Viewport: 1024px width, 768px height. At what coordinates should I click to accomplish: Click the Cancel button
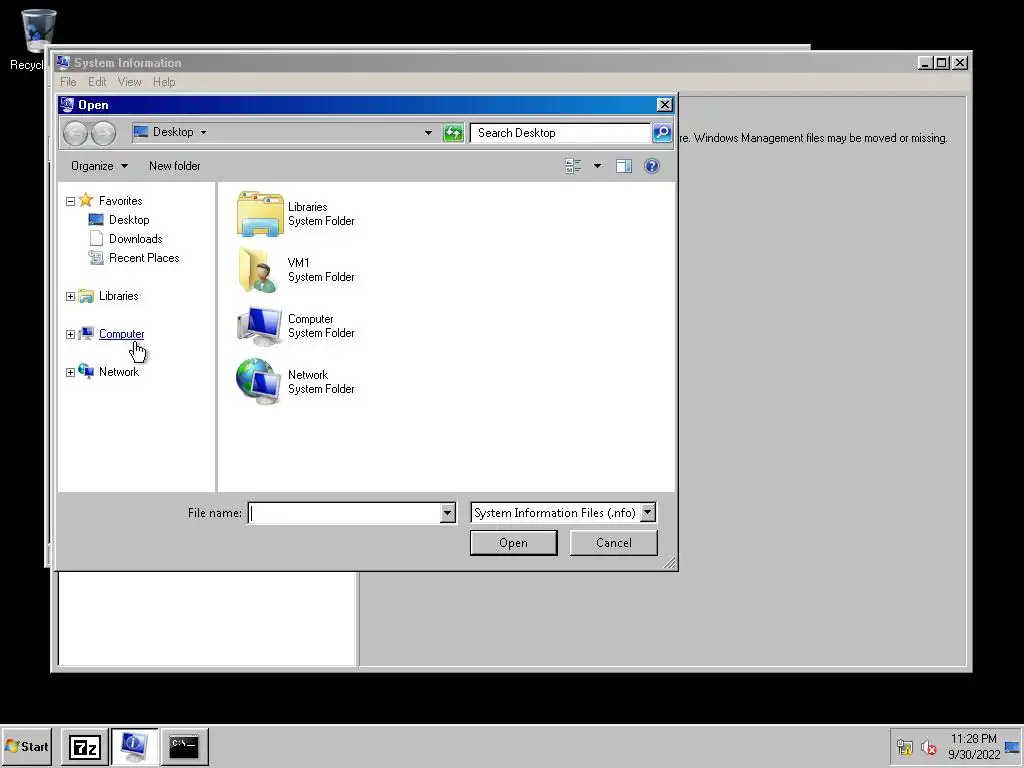[613, 543]
